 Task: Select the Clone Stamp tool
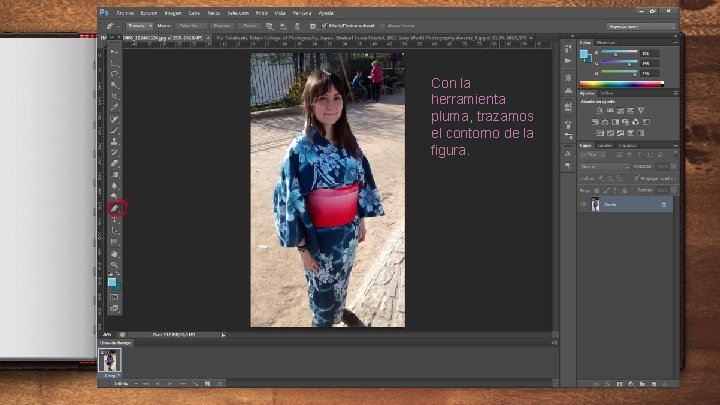coord(114,141)
